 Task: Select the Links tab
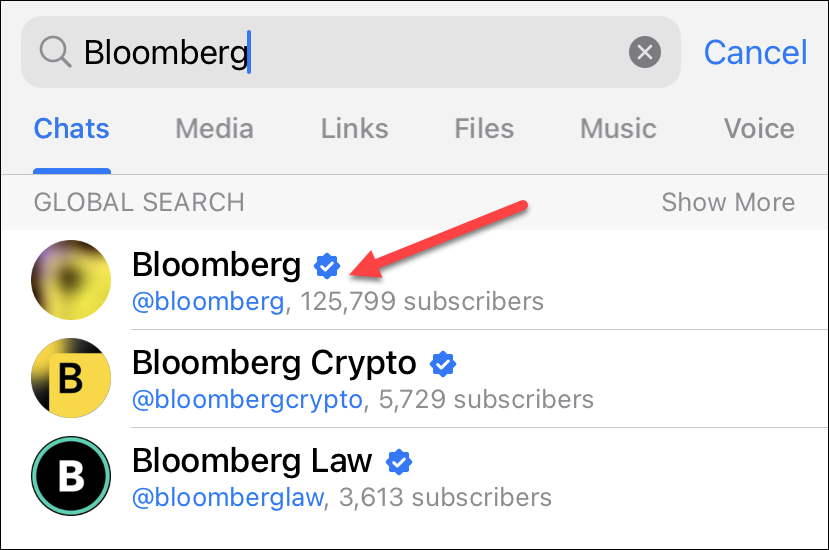[354, 129]
